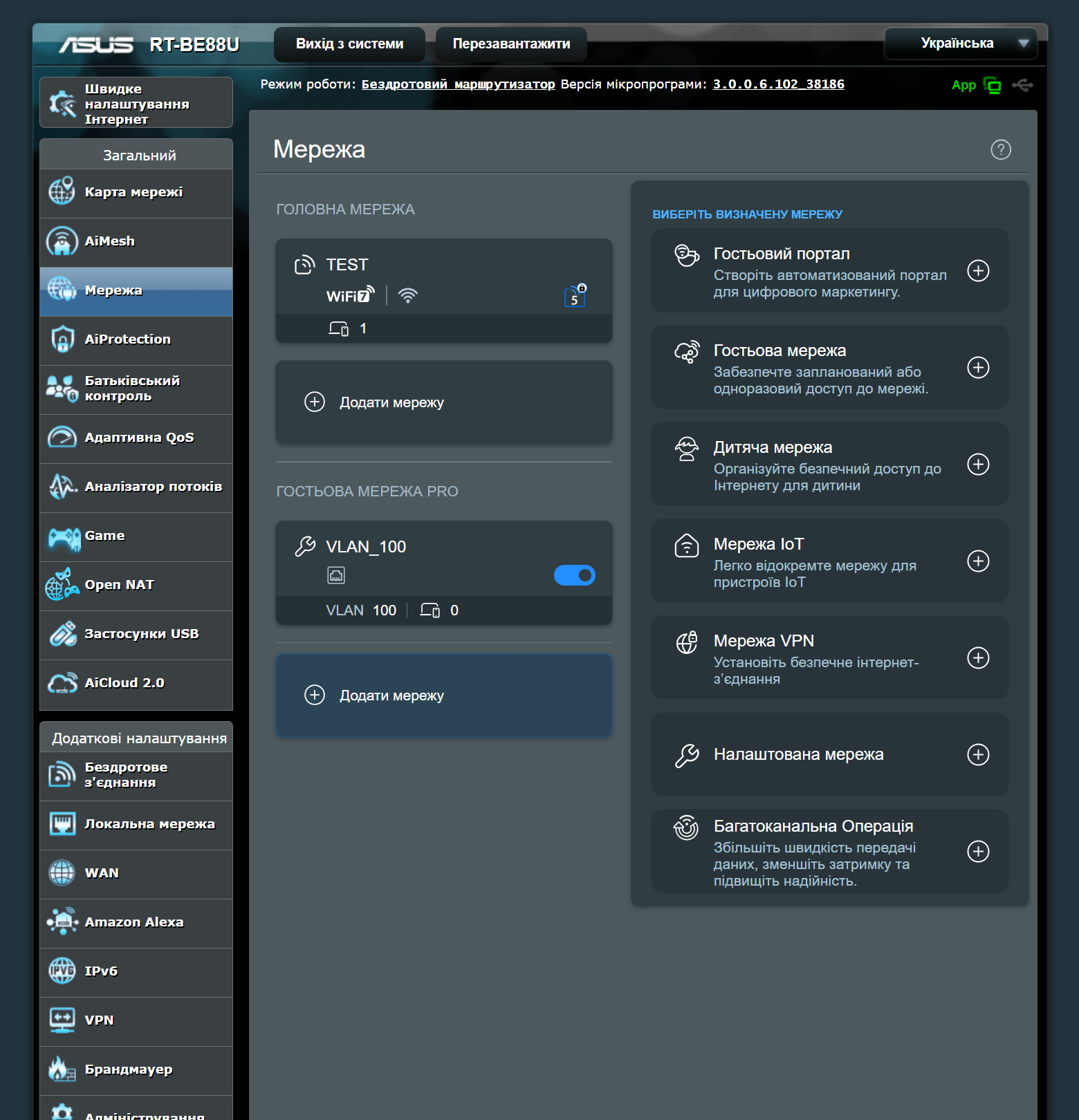The image size is (1079, 1120).
Task: Open IPv6 settings in sidebar
Action: [x=136, y=972]
